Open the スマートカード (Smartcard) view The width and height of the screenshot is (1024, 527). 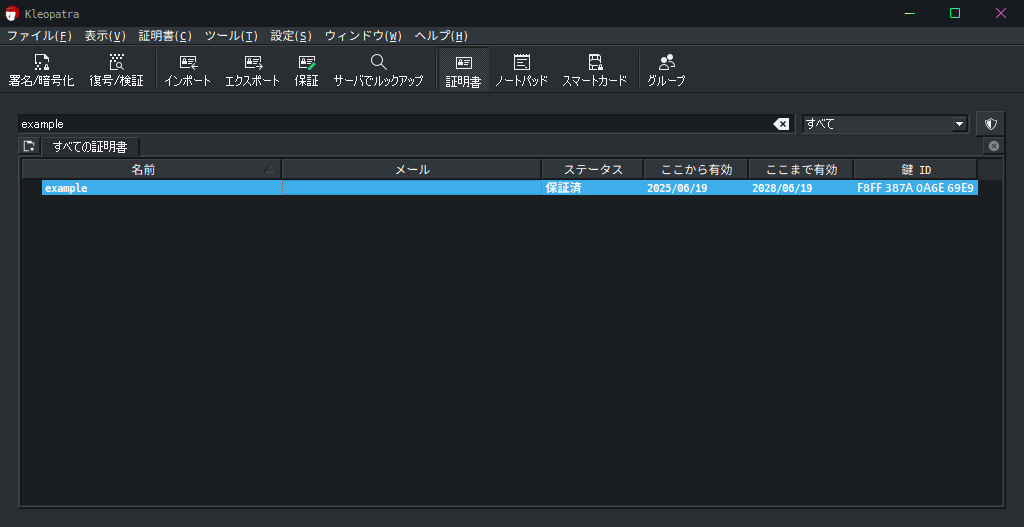click(595, 71)
